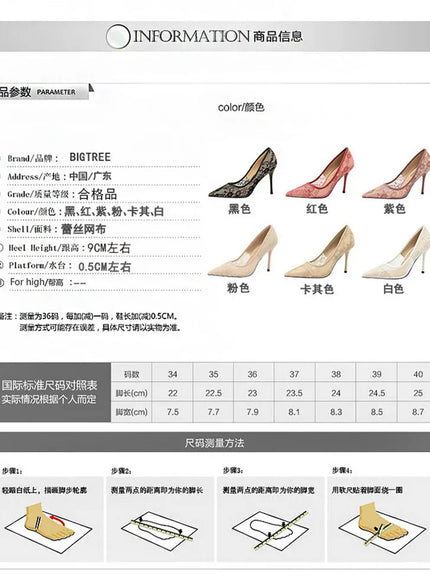Click the BIGTREE brand name

point(90,157)
